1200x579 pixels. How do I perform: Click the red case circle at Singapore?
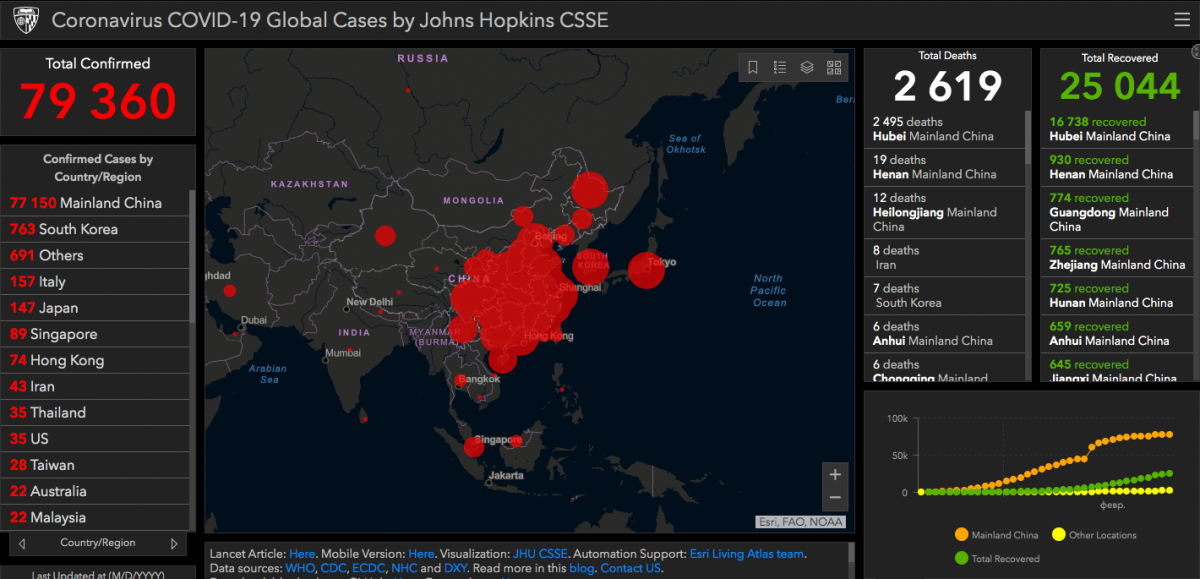point(474,447)
